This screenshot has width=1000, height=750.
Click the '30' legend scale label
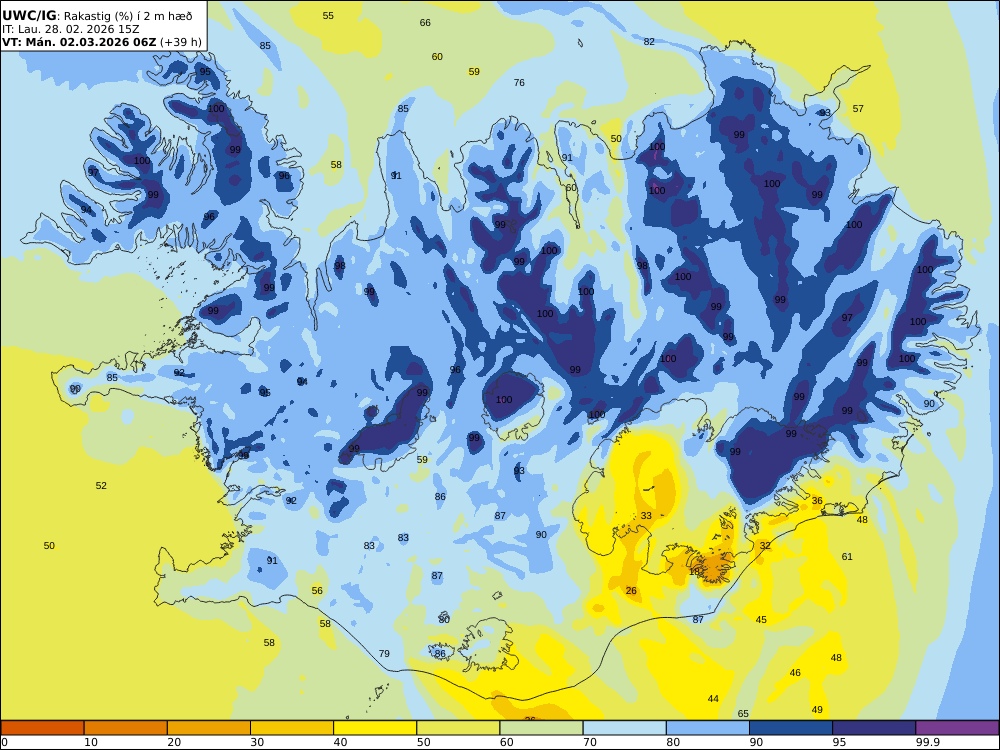pyautogui.click(x=258, y=742)
